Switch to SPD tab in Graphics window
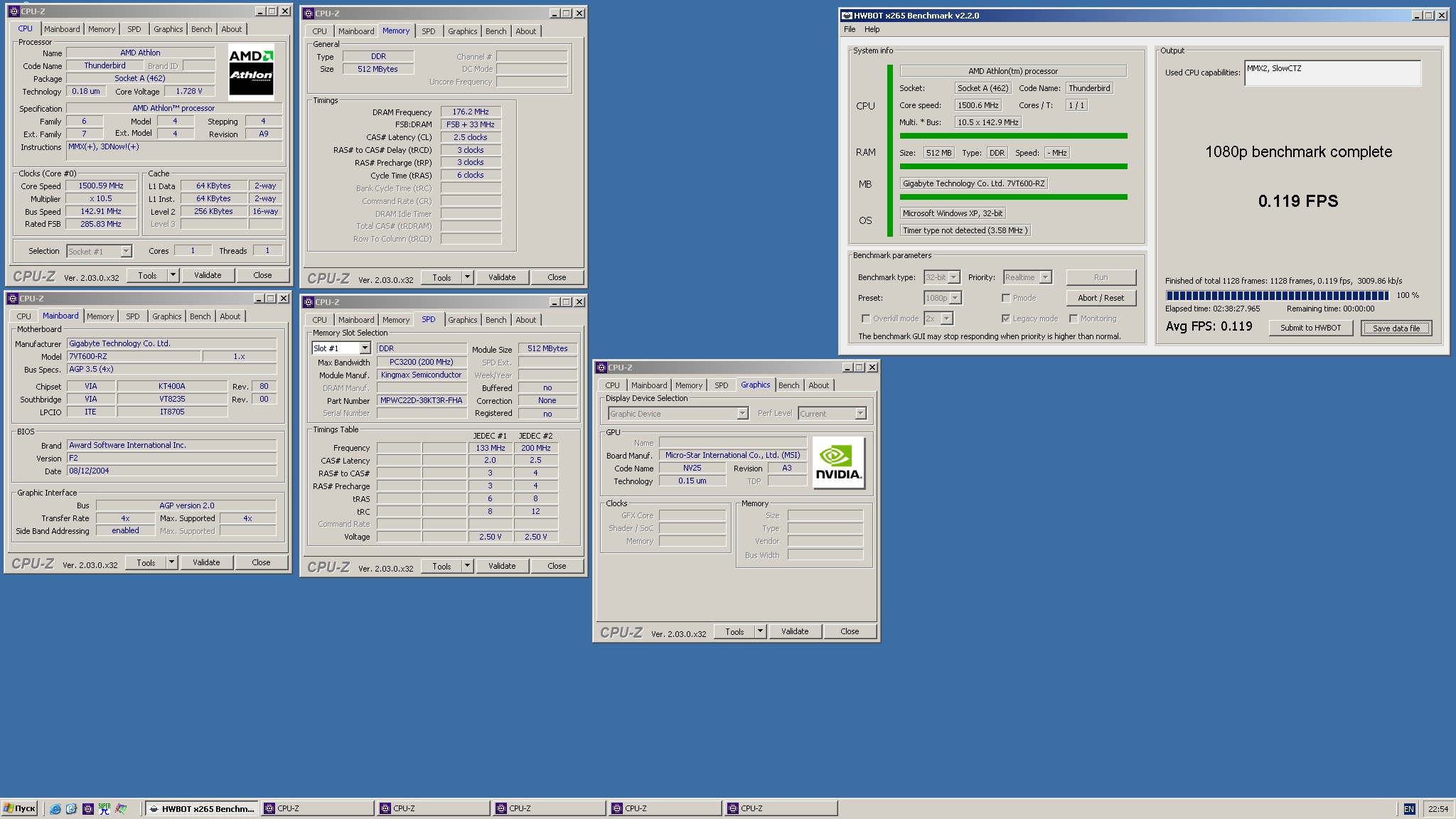 point(722,385)
